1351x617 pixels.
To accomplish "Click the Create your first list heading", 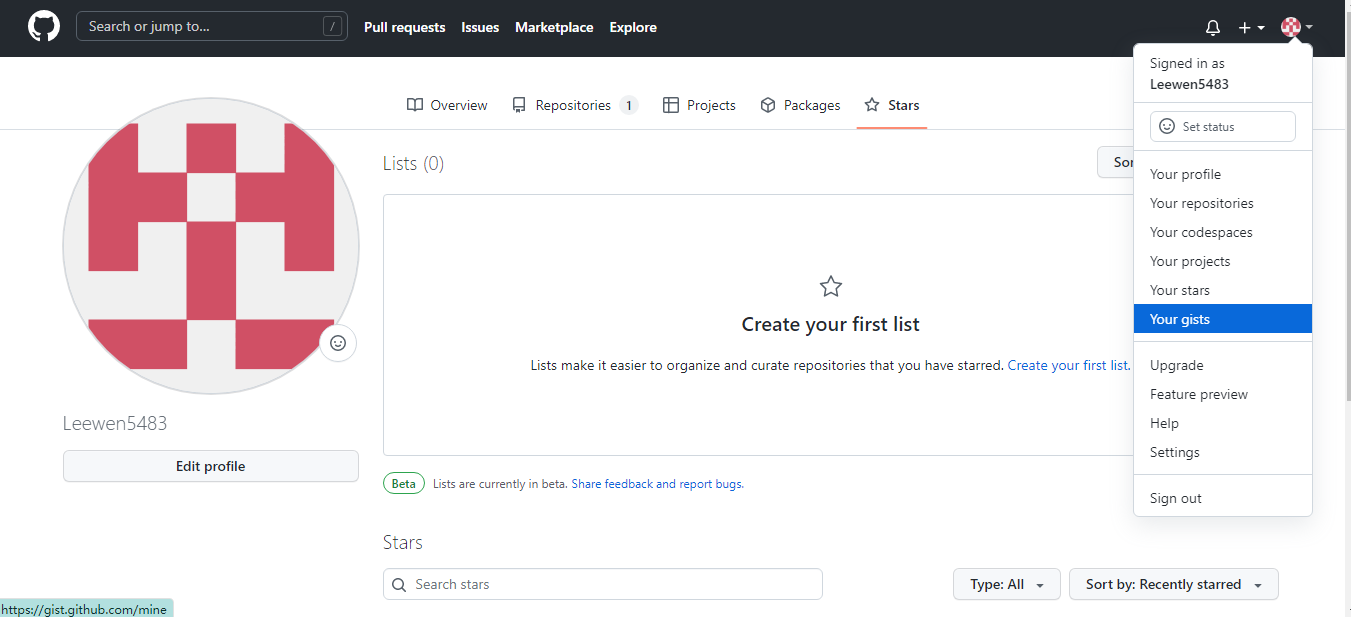I will pyautogui.click(x=830, y=324).
